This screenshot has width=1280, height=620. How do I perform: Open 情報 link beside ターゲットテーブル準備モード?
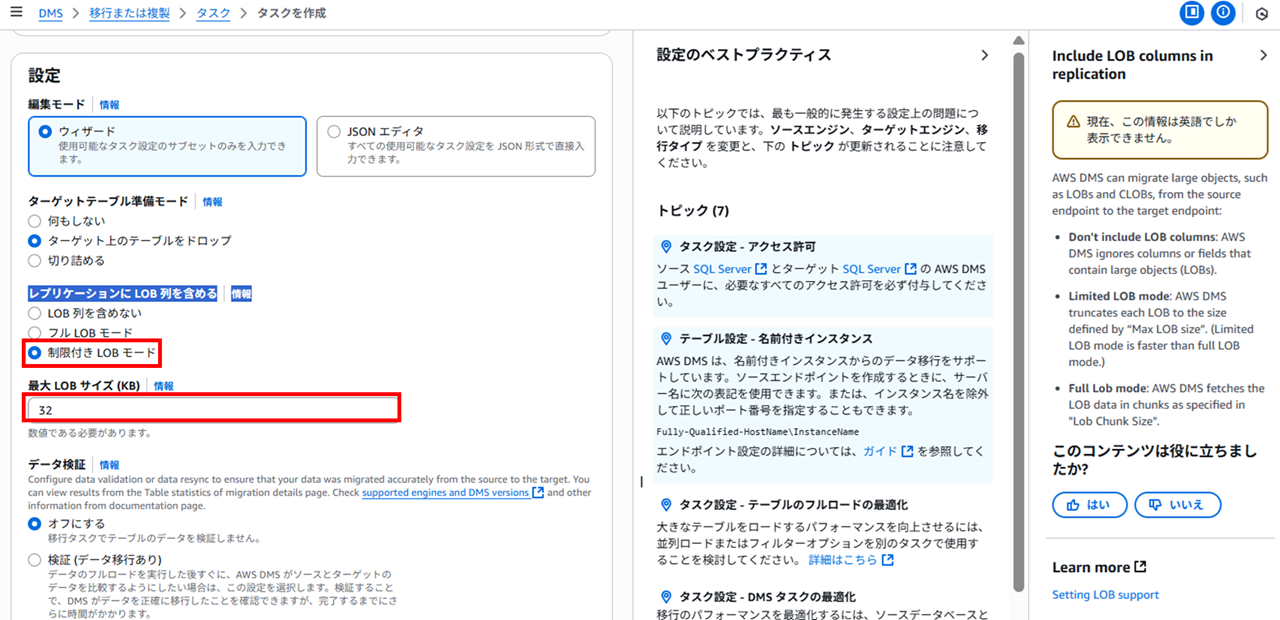(213, 201)
